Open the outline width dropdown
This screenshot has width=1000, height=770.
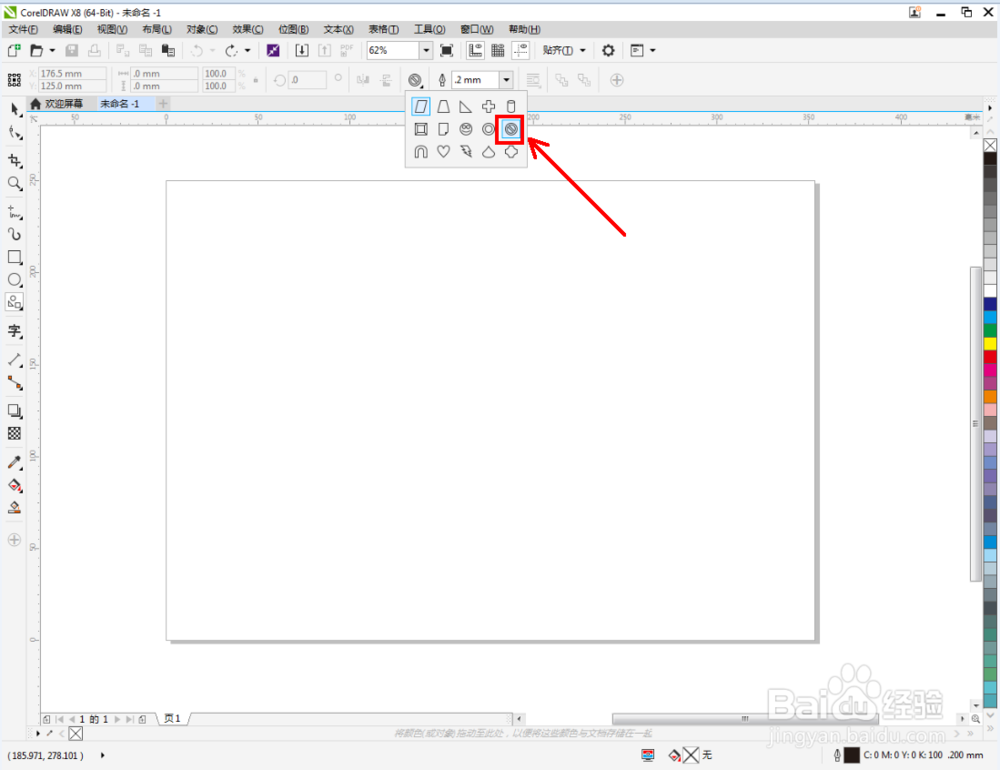[506, 80]
